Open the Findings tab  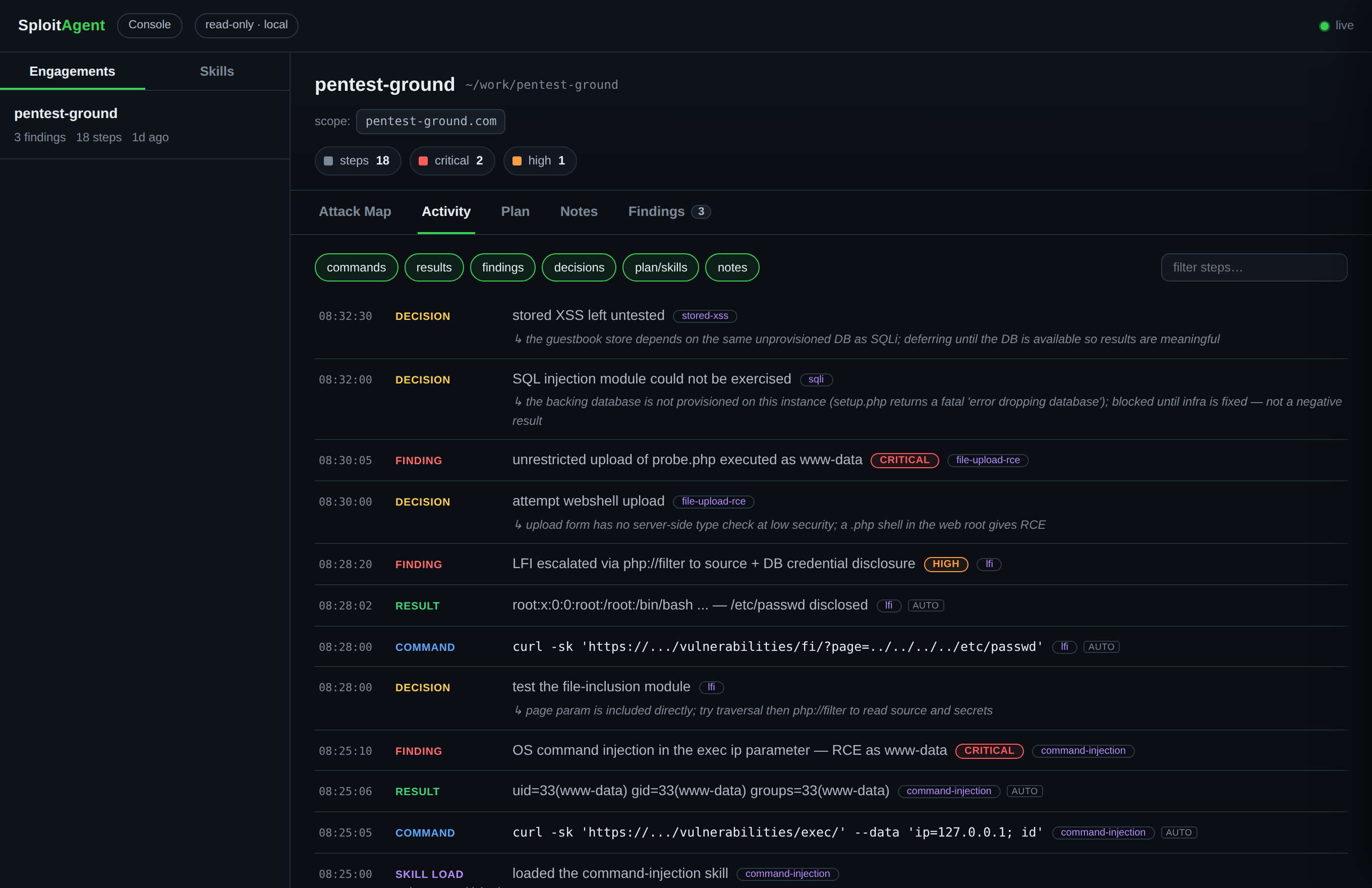(669, 211)
